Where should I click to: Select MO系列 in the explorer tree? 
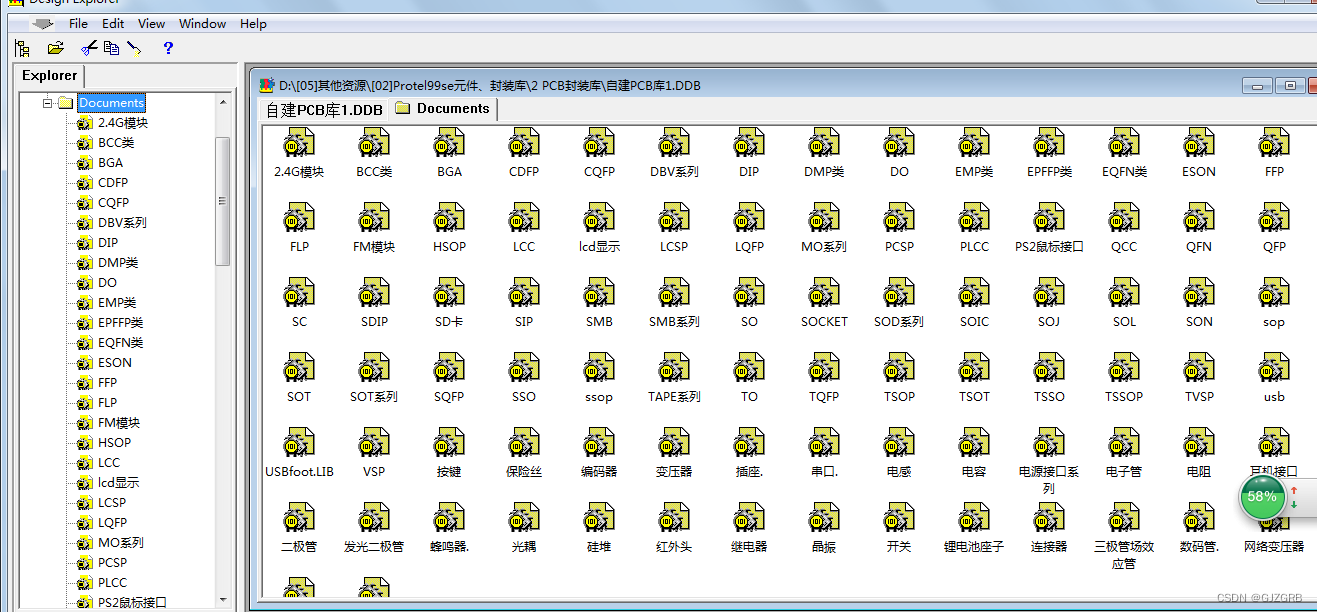coord(121,542)
